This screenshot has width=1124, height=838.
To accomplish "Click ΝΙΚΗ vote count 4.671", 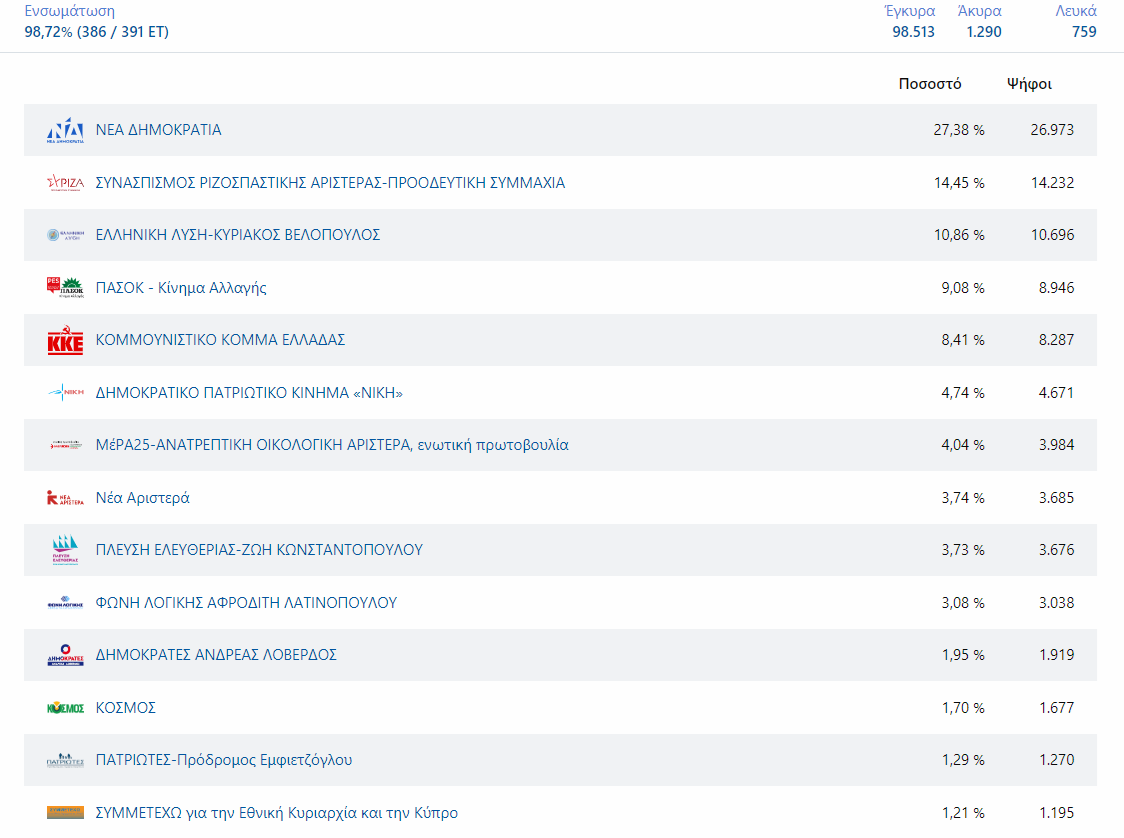I will click(1057, 393).
